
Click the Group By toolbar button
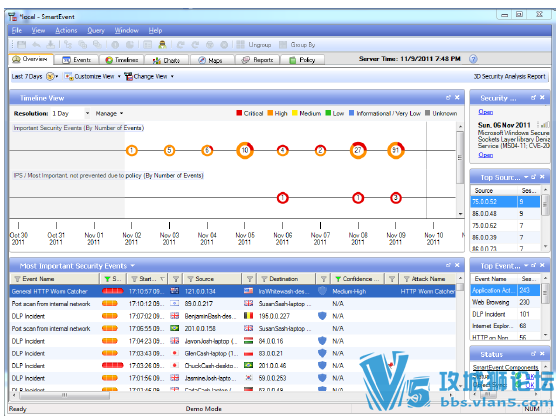(x=297, y=45)
